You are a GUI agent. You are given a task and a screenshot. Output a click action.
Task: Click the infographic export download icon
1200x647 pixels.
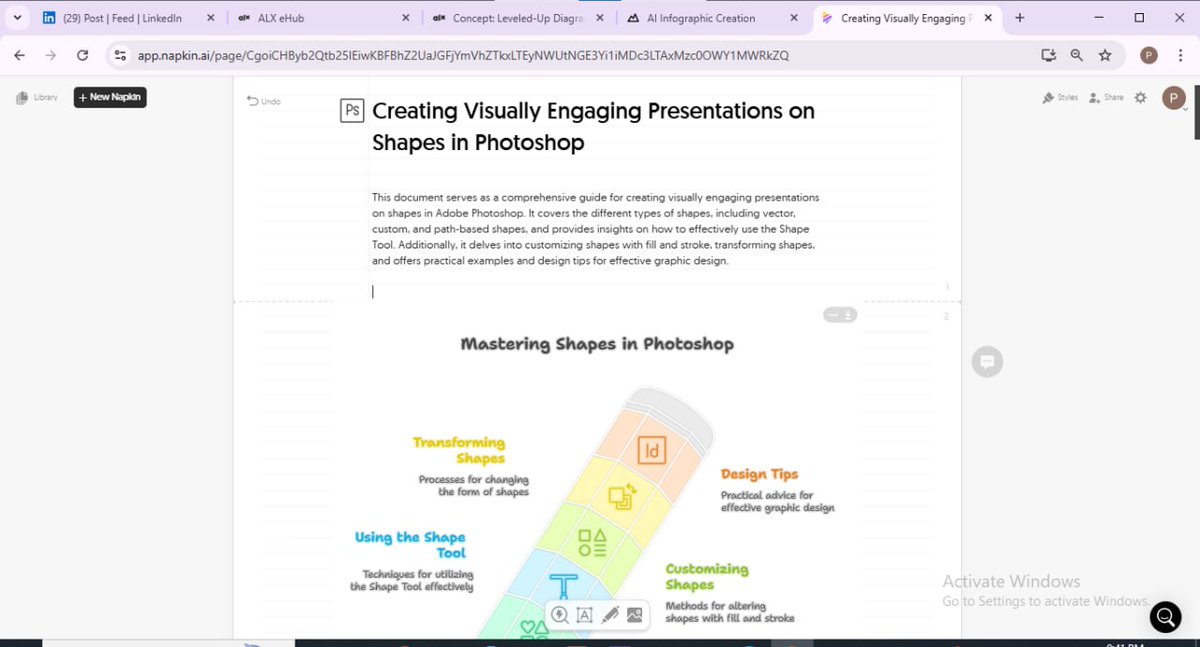point(848,315)
